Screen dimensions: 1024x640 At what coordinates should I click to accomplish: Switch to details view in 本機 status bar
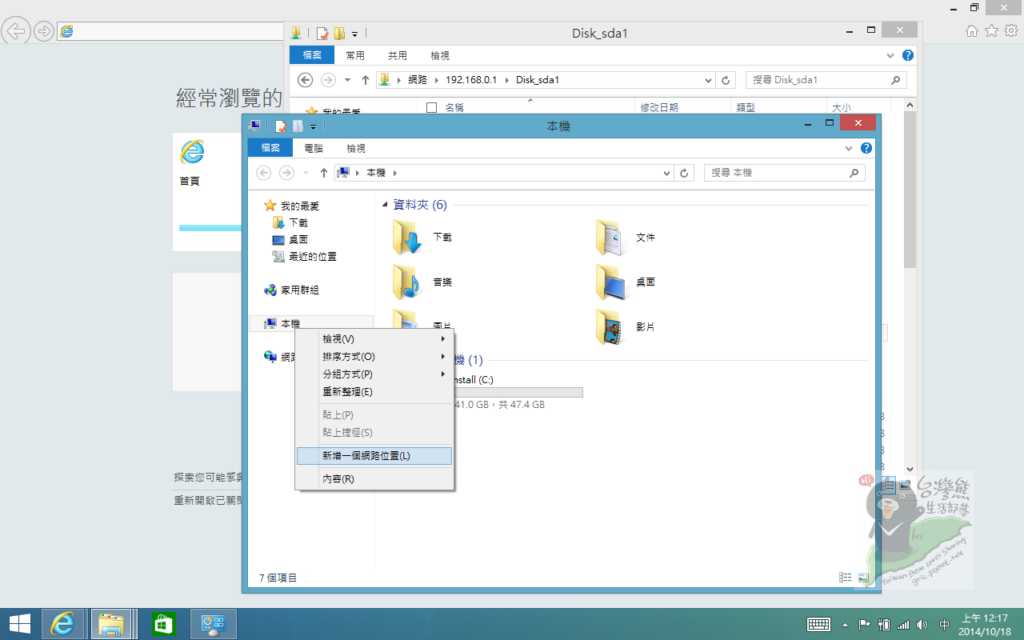coord(845,577)
